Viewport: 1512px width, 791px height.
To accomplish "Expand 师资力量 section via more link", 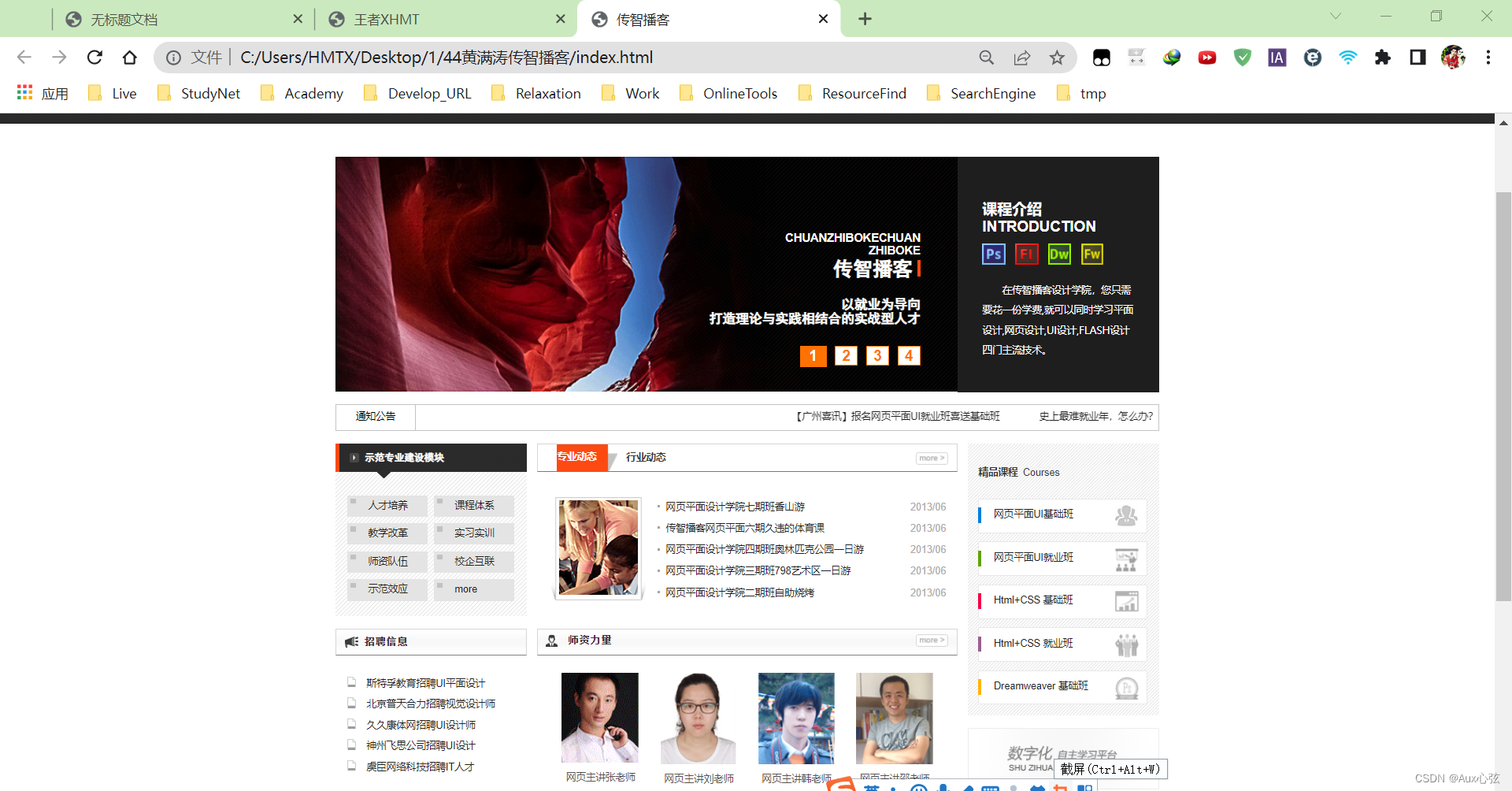I will [930, 640].
